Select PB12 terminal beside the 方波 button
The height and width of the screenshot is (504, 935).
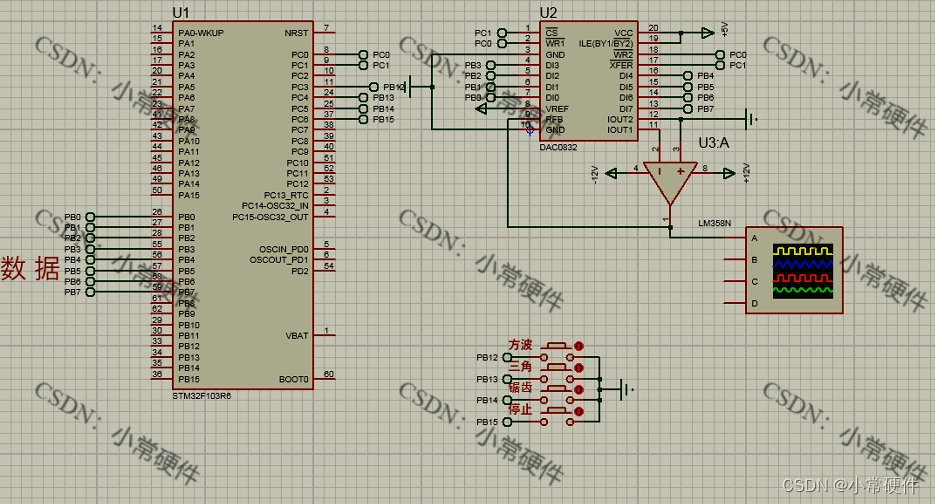tap(507, 357)
